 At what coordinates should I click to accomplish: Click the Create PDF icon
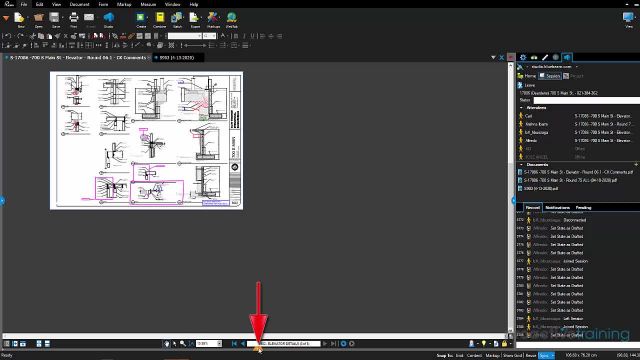141,18
